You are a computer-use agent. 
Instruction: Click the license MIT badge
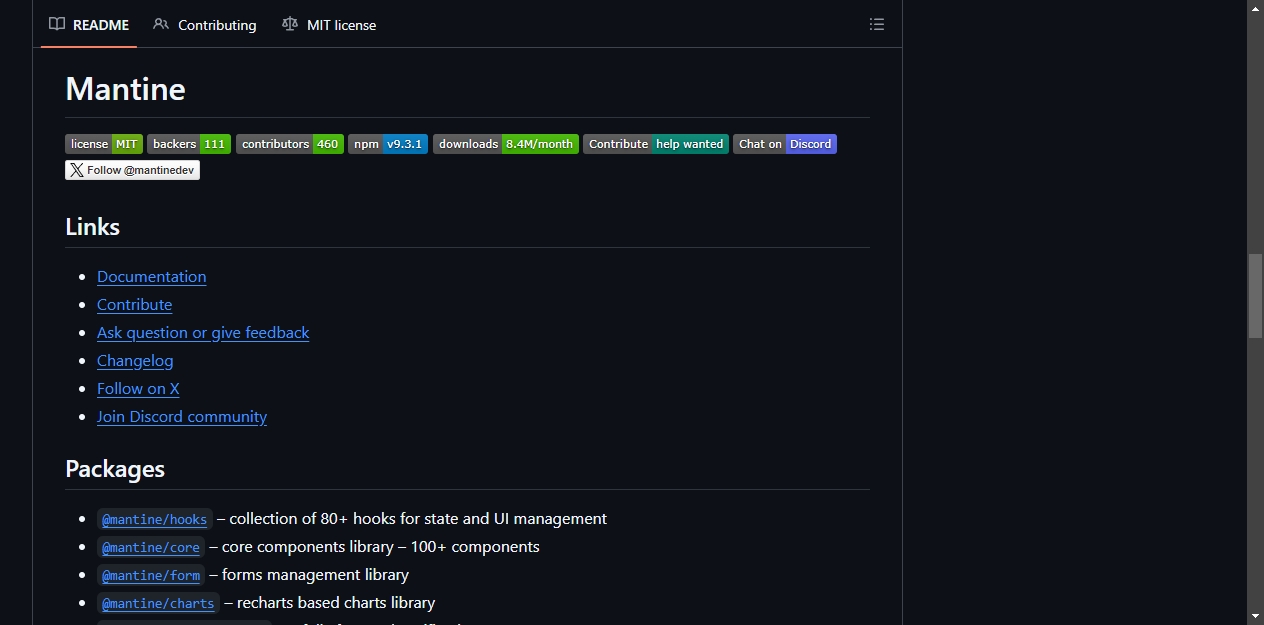(104, 144)
